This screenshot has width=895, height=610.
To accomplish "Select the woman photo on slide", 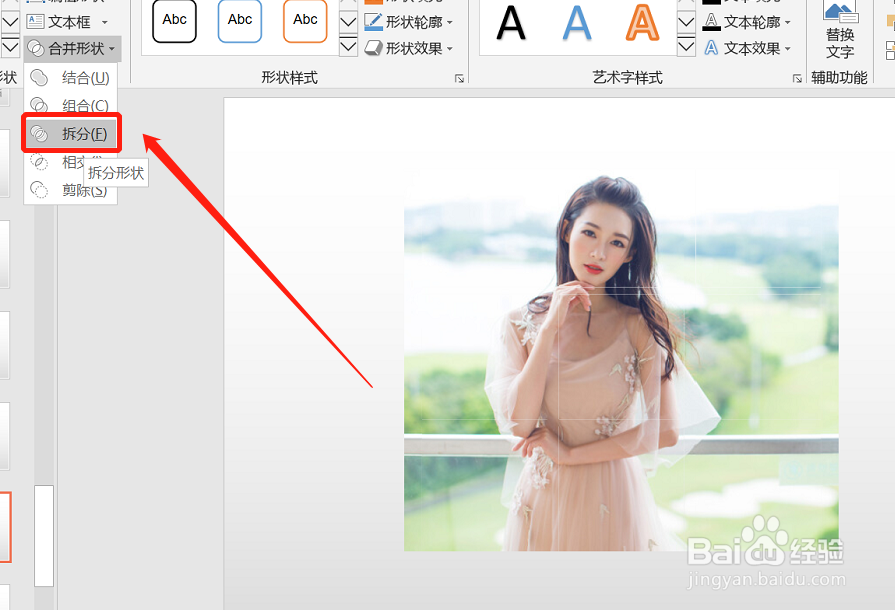I will tap(621, 363).
